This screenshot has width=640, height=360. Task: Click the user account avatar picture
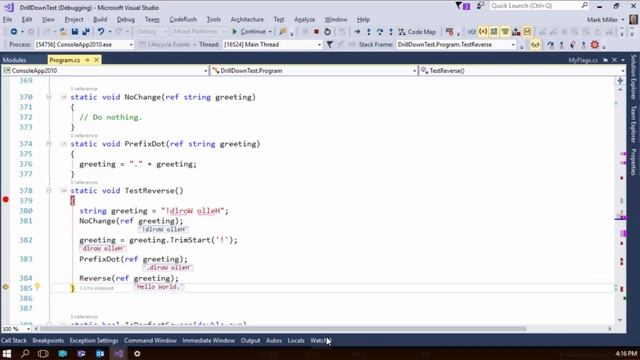pyautogui.click(x=633, y=19)
